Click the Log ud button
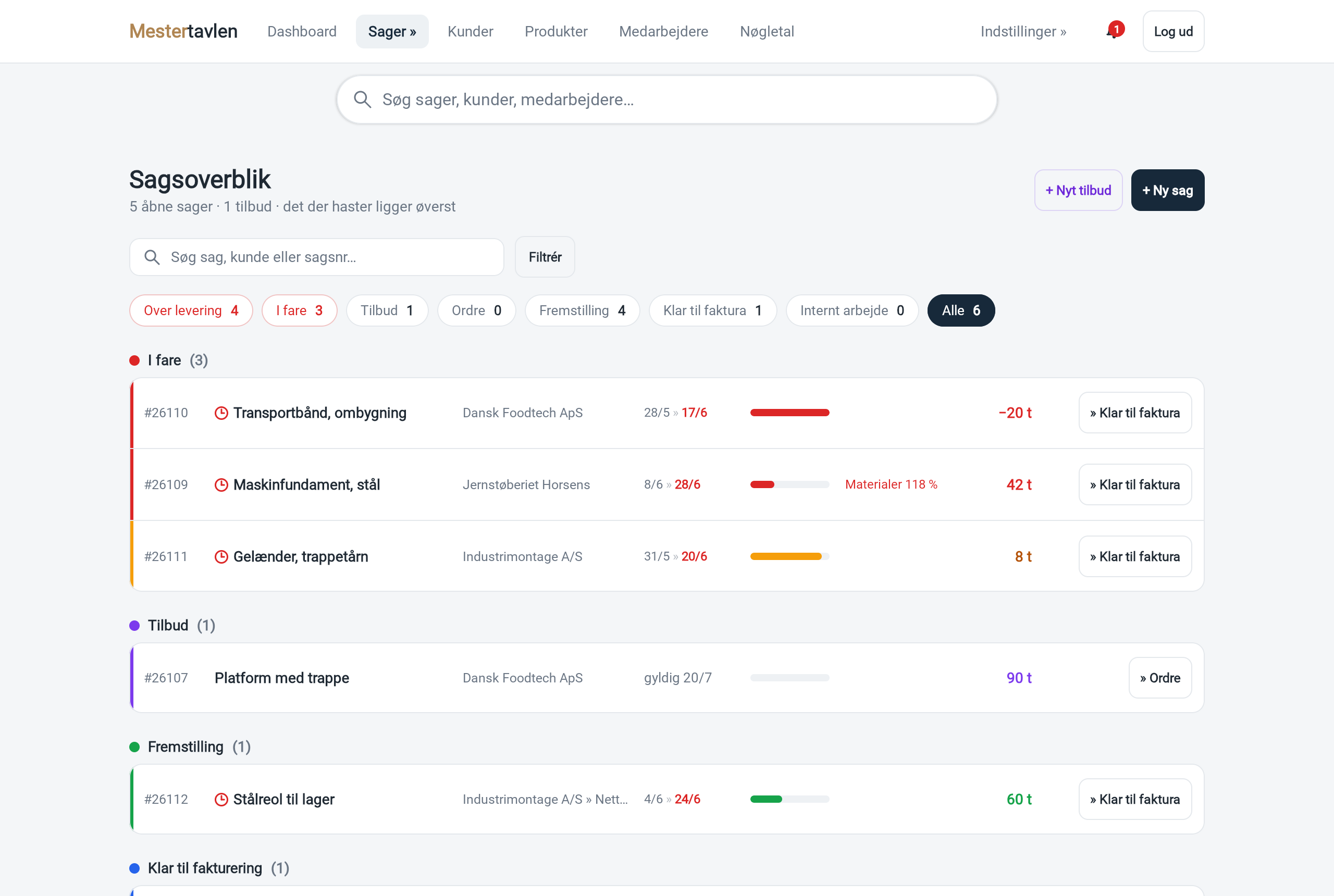 pyautogui.click(x=1174, y=31)
